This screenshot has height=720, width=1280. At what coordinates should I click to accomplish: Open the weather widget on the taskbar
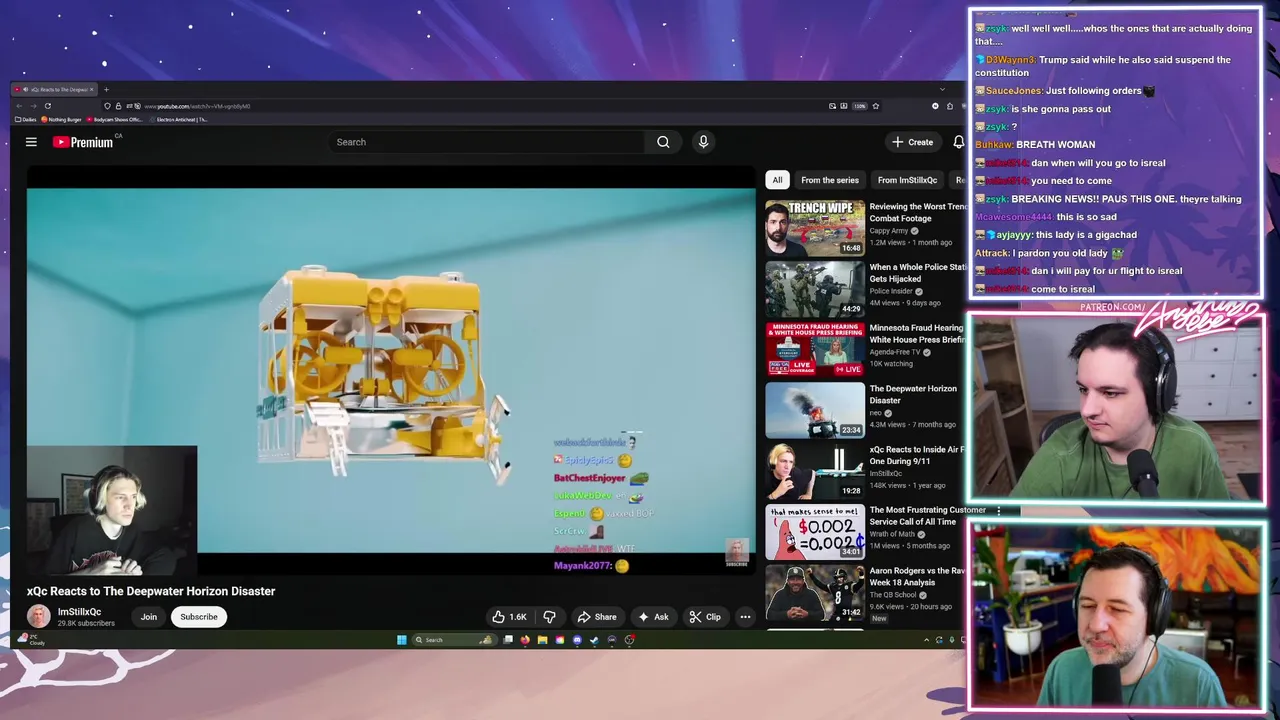(x=32, y=640)
